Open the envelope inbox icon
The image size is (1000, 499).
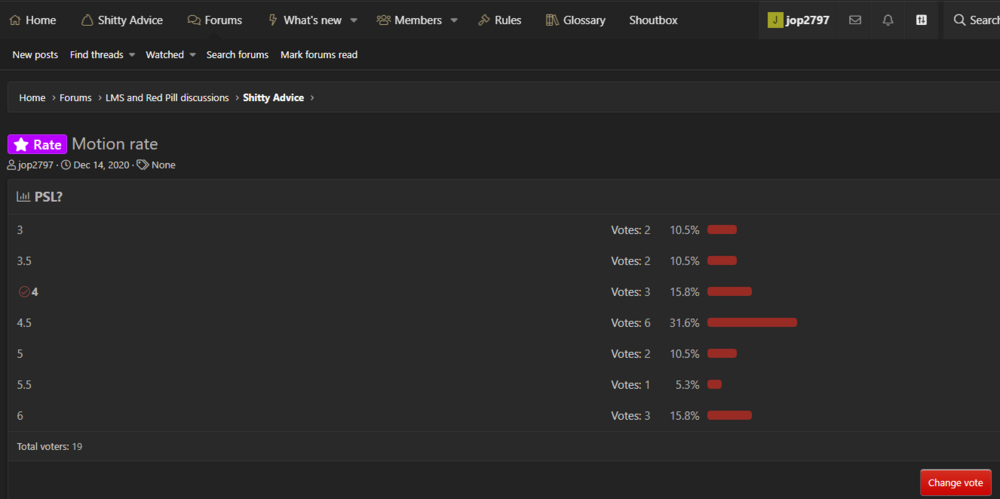(855, 20)
